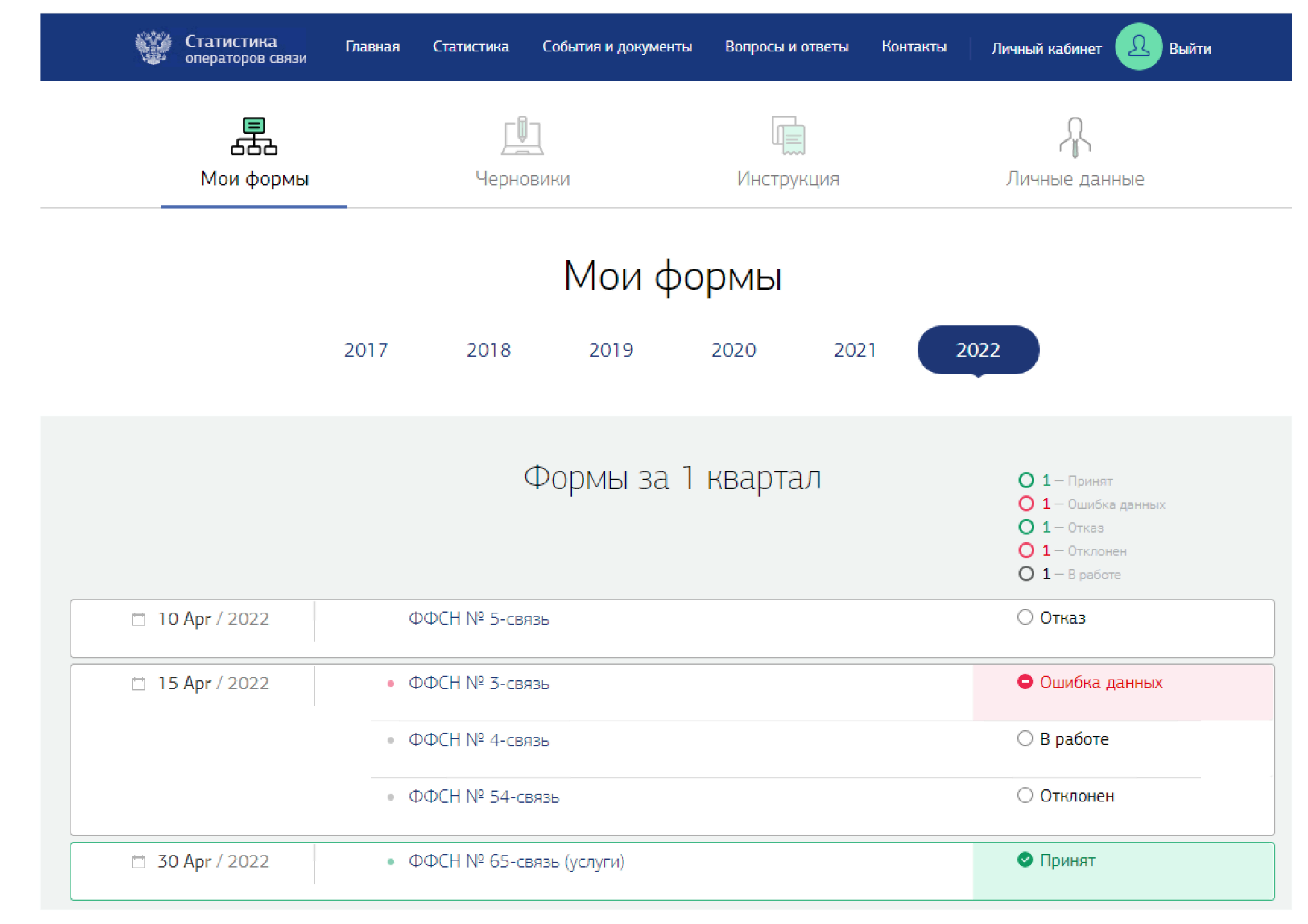The width and height of the screenshot is (1308, 924).
Task: Click the Личные данные person icon
Action: (1075, 137)
